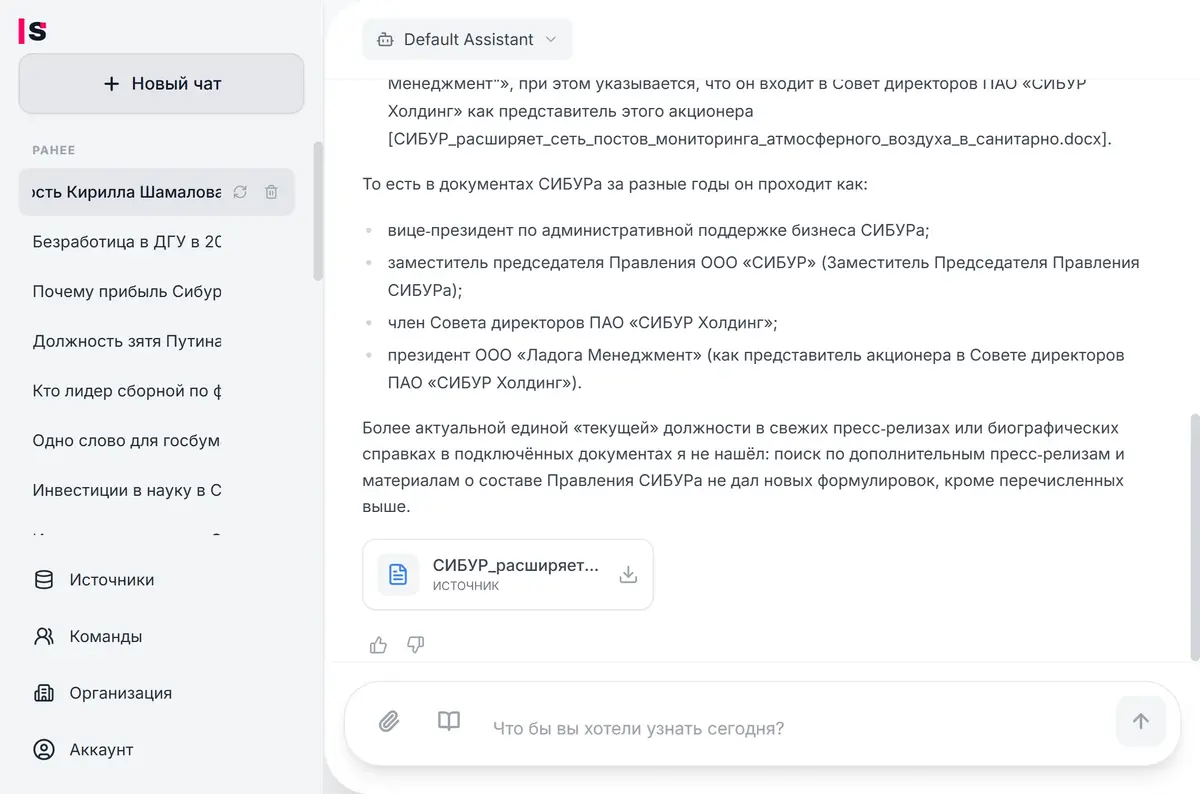Screen dimensions: 1200x794
Task: Rate the response with thumbs down
Action: click(x=415, y=645)
